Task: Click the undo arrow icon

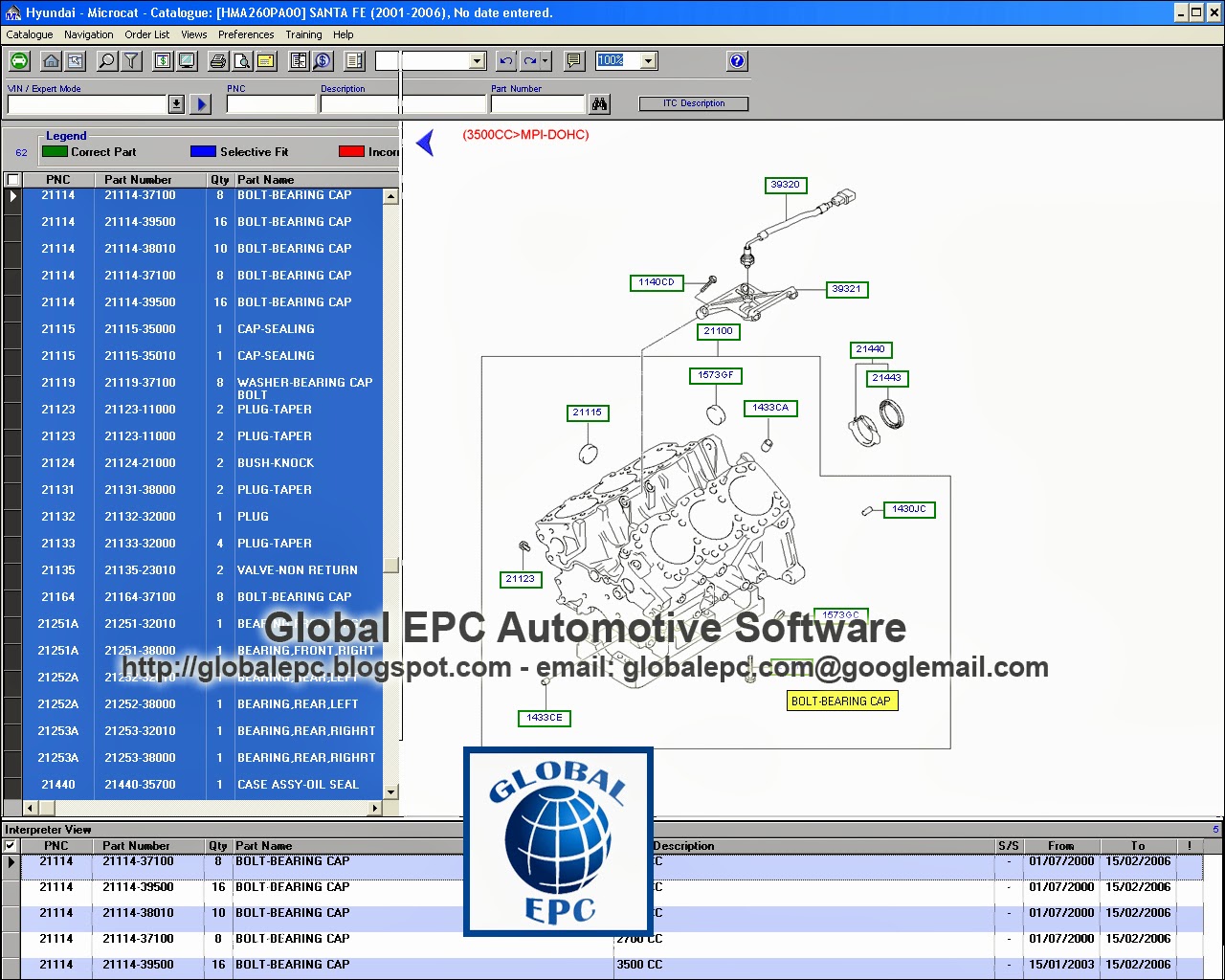Action: (505, 60)
